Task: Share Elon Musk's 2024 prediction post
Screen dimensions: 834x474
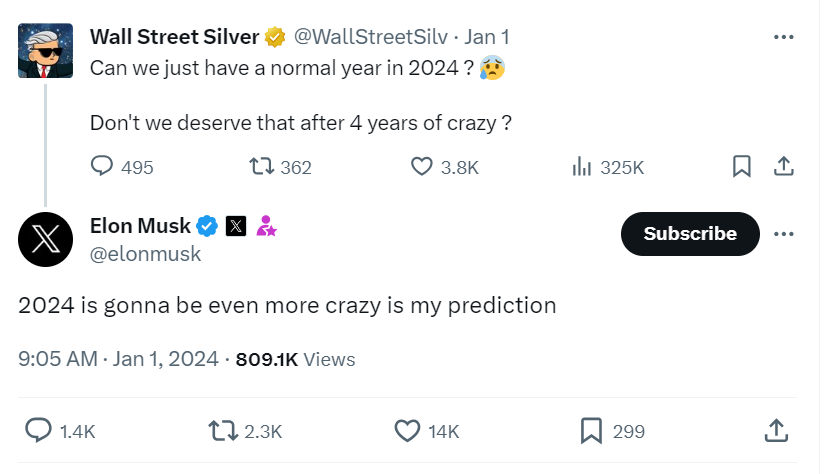Action: 776,431
